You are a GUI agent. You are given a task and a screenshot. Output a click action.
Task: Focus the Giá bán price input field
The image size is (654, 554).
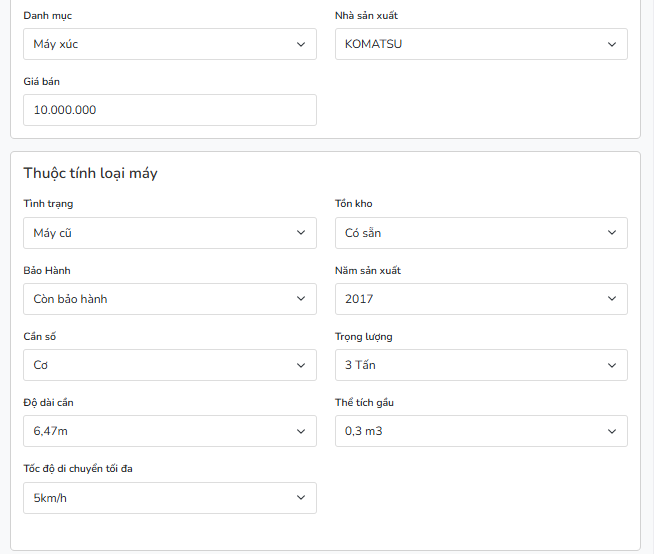(x=169, y=110)
